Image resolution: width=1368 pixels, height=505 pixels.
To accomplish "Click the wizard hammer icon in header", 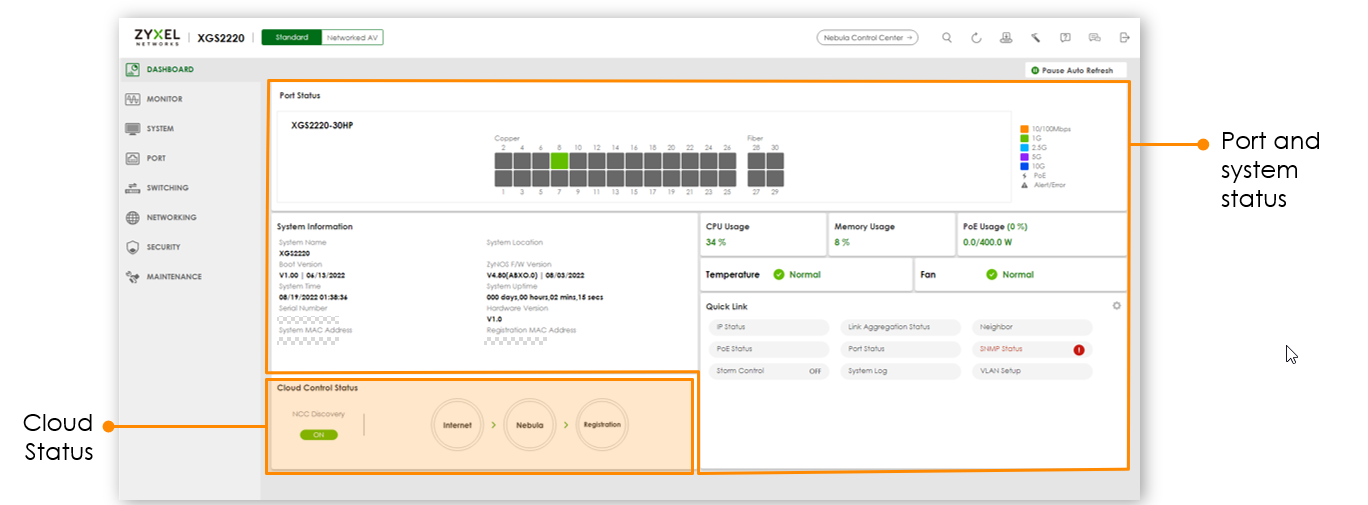I will 1036,38.
